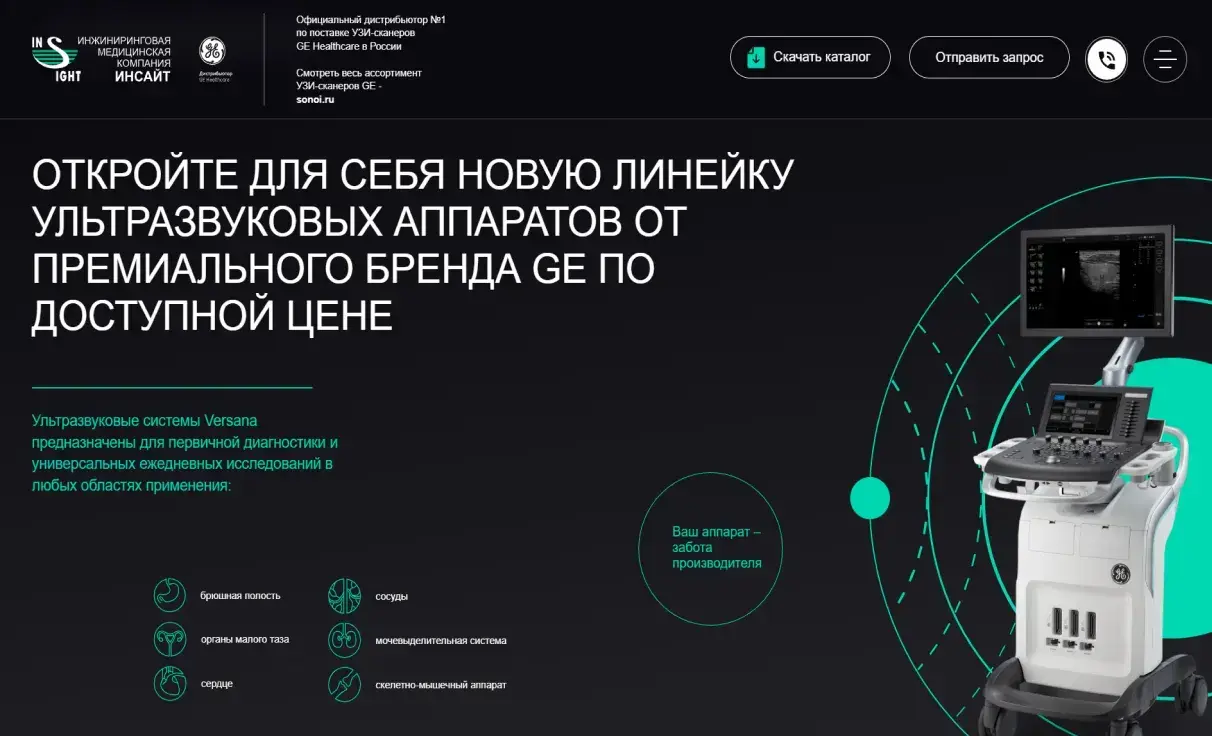Click the Insight swan logo

(x=56, y=59)
